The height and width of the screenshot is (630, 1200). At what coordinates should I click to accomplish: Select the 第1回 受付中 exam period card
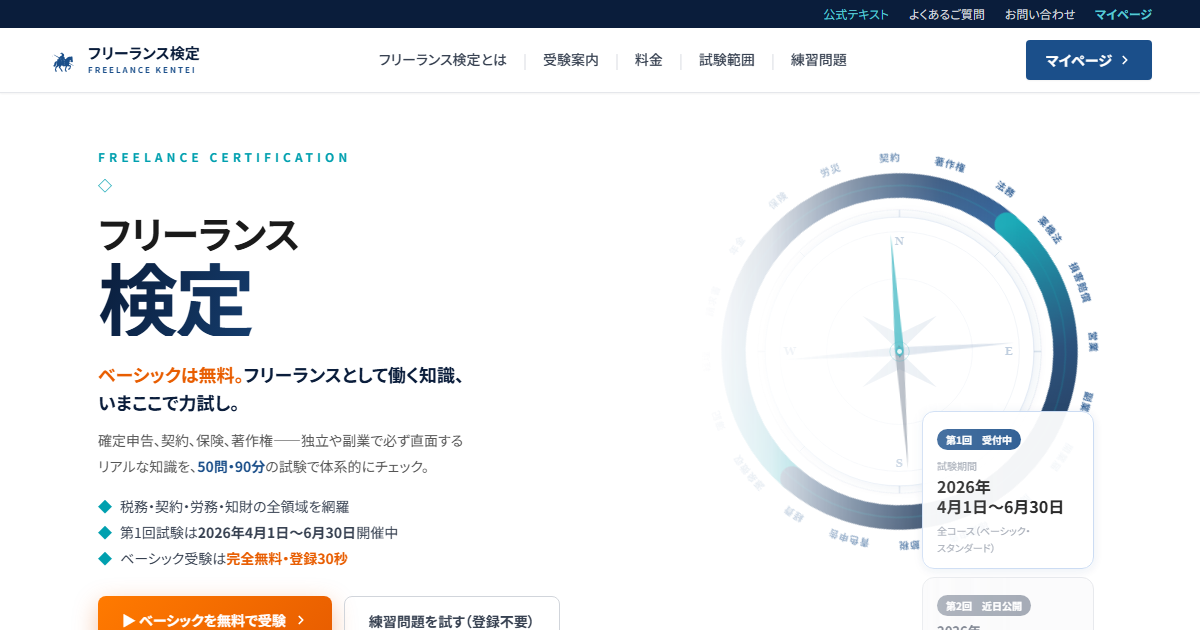pyautogui.click(x=1008, y=490)
